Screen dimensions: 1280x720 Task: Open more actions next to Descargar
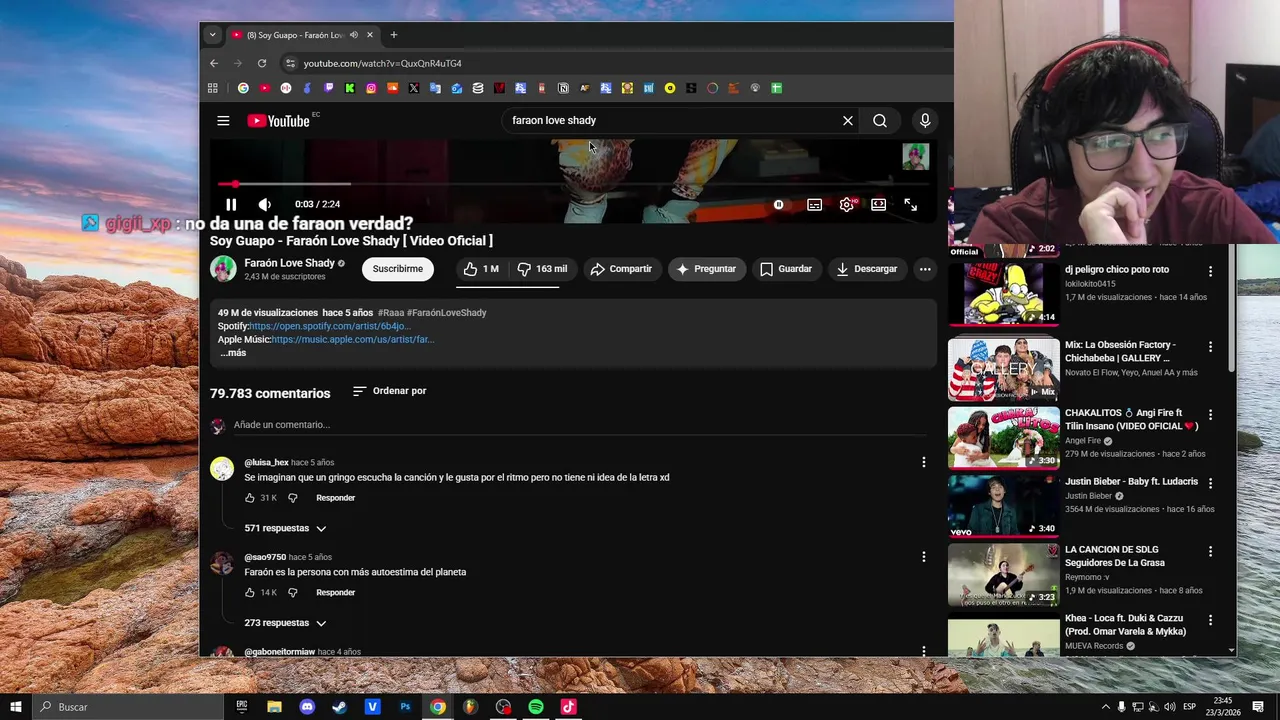tap(925, 269)
